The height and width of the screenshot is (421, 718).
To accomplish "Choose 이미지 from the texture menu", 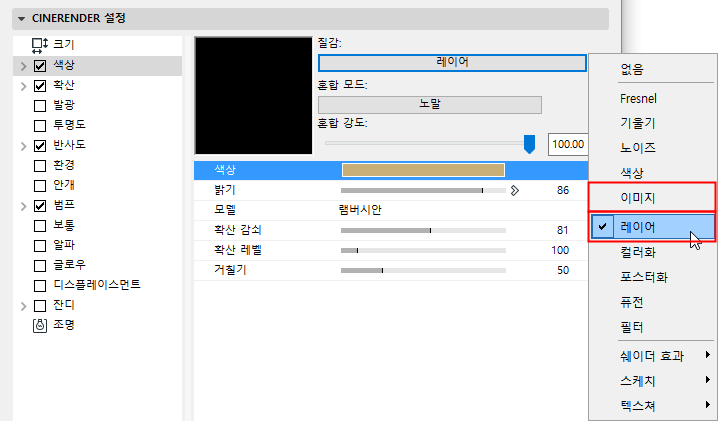I will tap(652, 197).
